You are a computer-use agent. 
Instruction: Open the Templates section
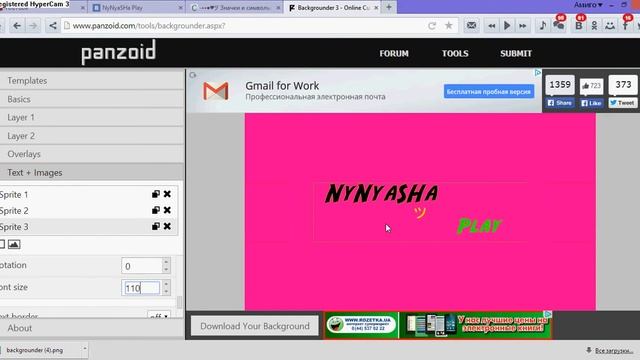(92, 80)
